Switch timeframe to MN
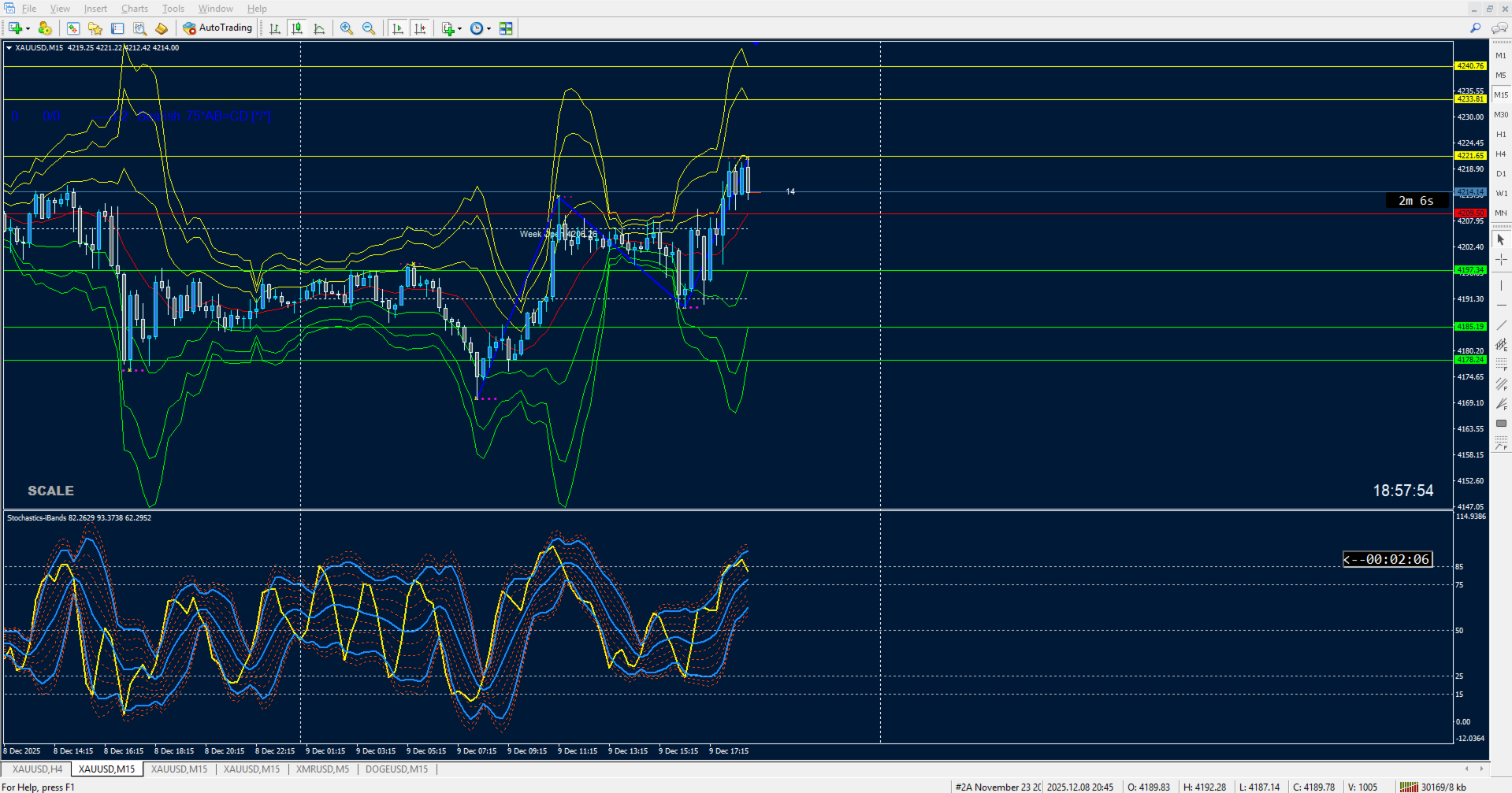The image size is (1512, 793). (x=1501, y=213)
